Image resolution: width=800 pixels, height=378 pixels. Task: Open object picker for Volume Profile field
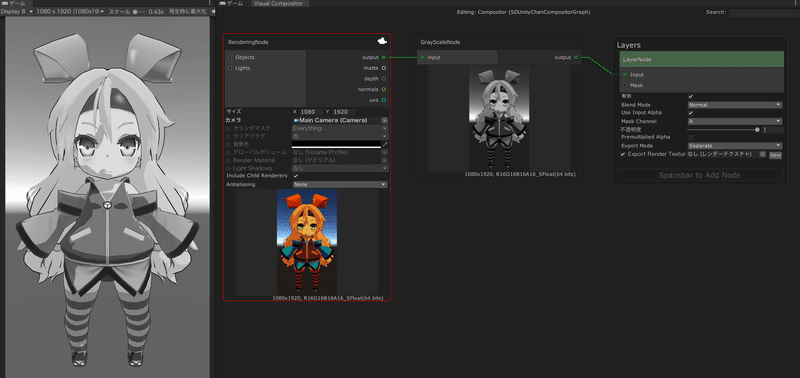pos(384,152)
